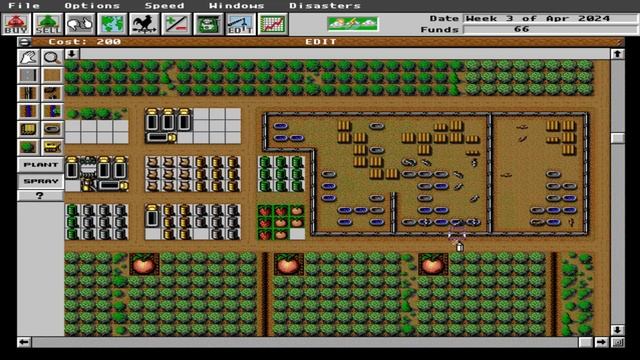
Task: Select the paved road tool
Action: (29, 75)
